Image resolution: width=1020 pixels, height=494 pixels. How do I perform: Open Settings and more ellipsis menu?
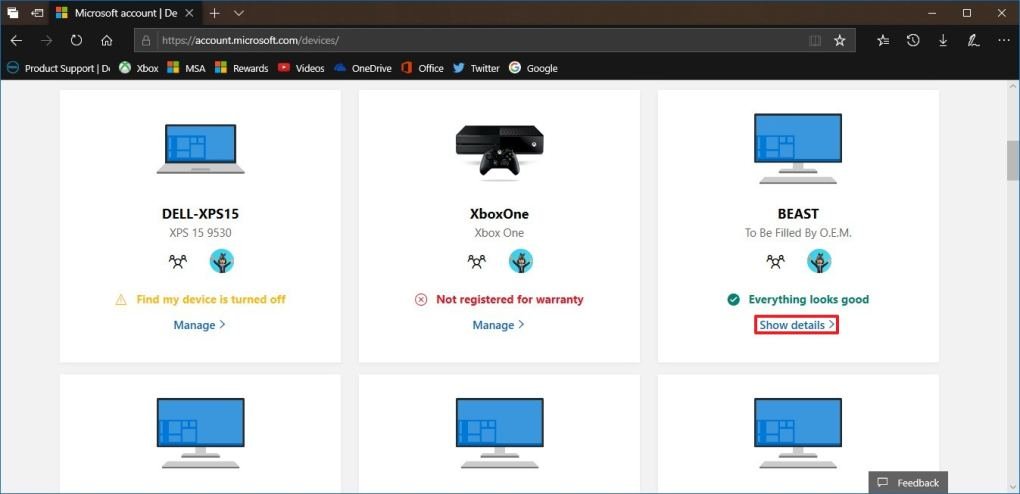coord(1003,41)
